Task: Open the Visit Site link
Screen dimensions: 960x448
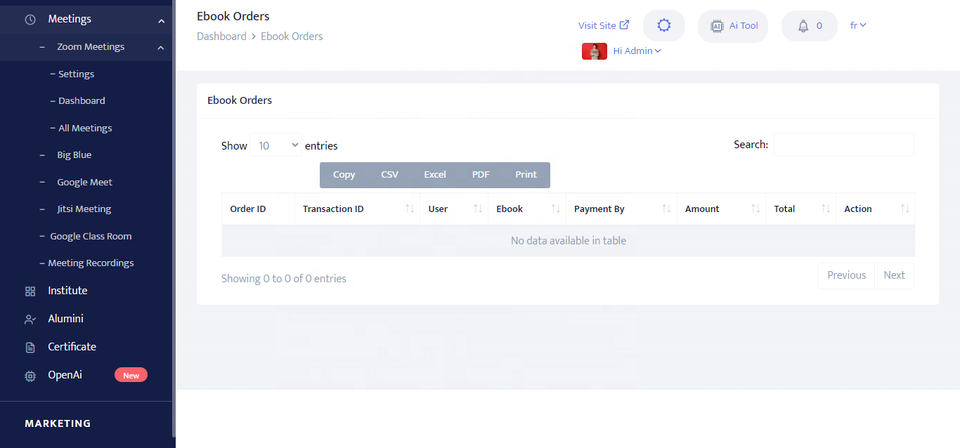Action: [x=604, y=26]
